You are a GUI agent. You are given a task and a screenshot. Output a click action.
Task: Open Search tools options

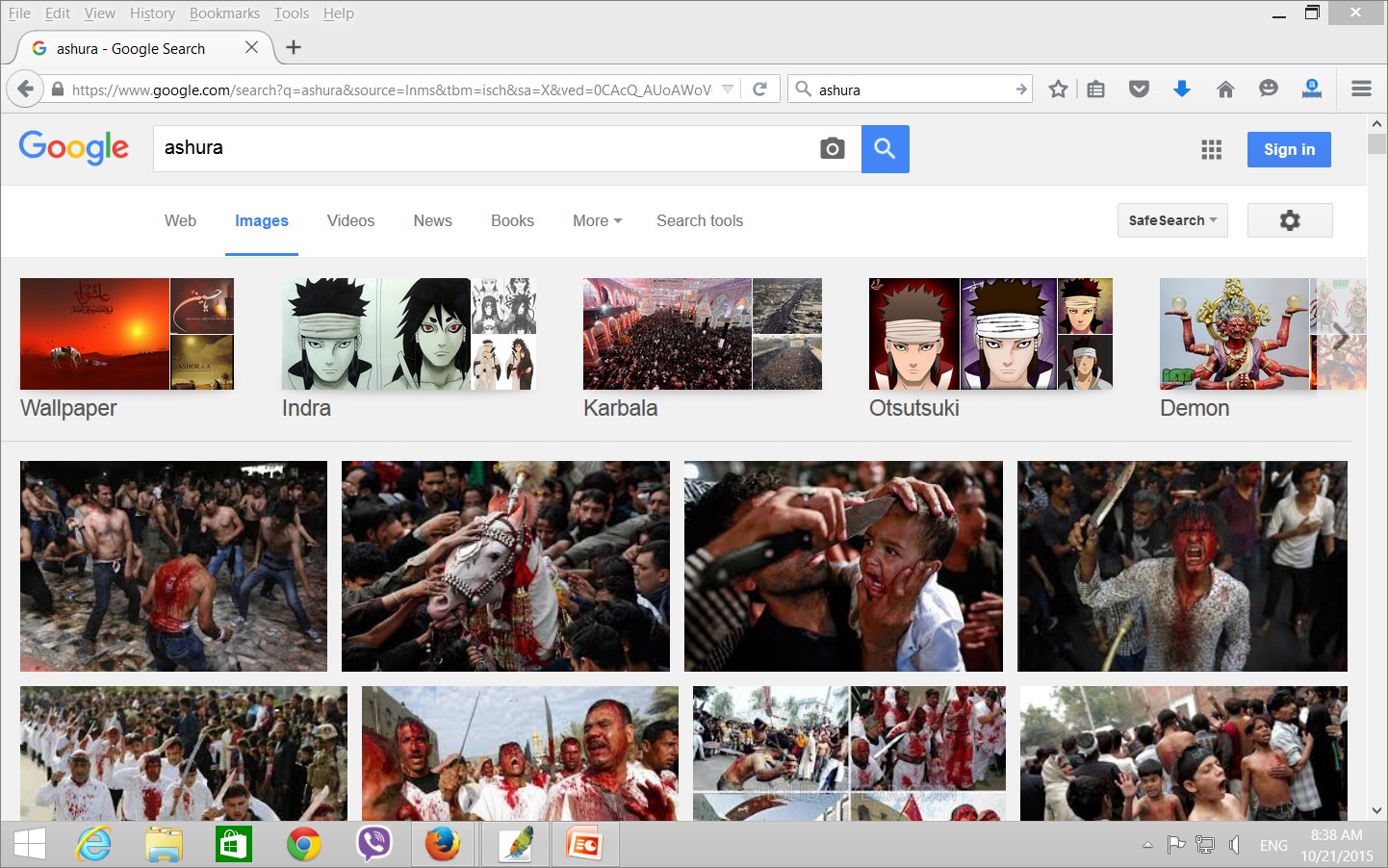click(700, 220)
